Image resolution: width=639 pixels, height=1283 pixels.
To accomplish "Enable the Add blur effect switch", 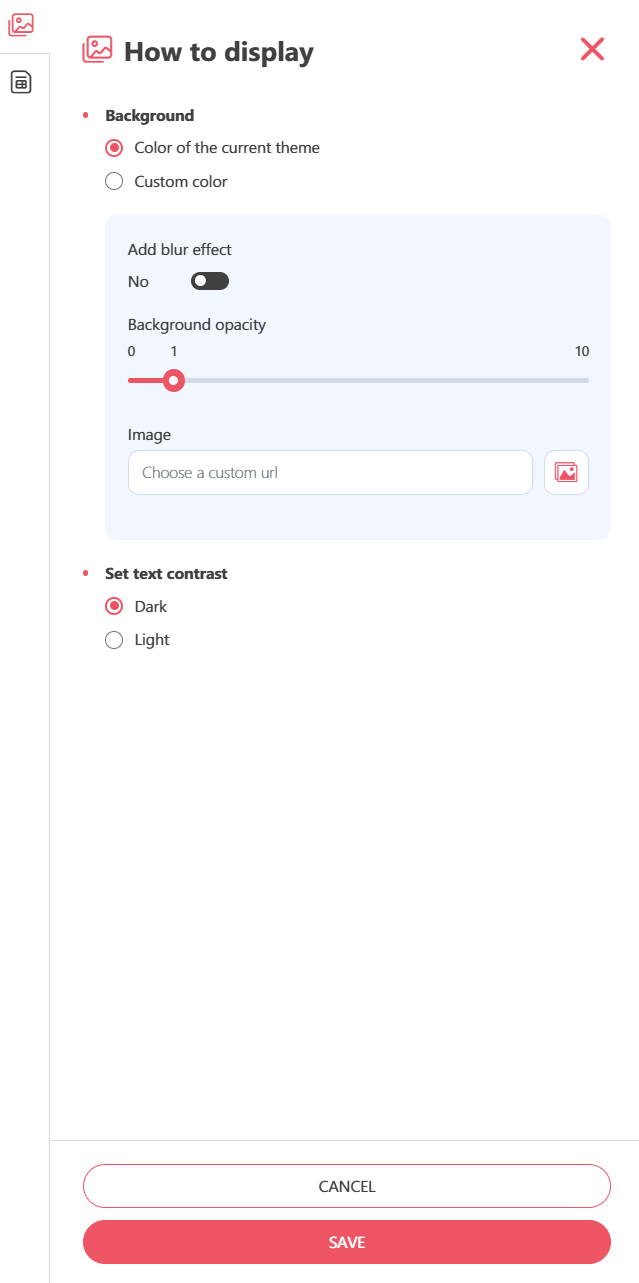I will tap(210, 282).
